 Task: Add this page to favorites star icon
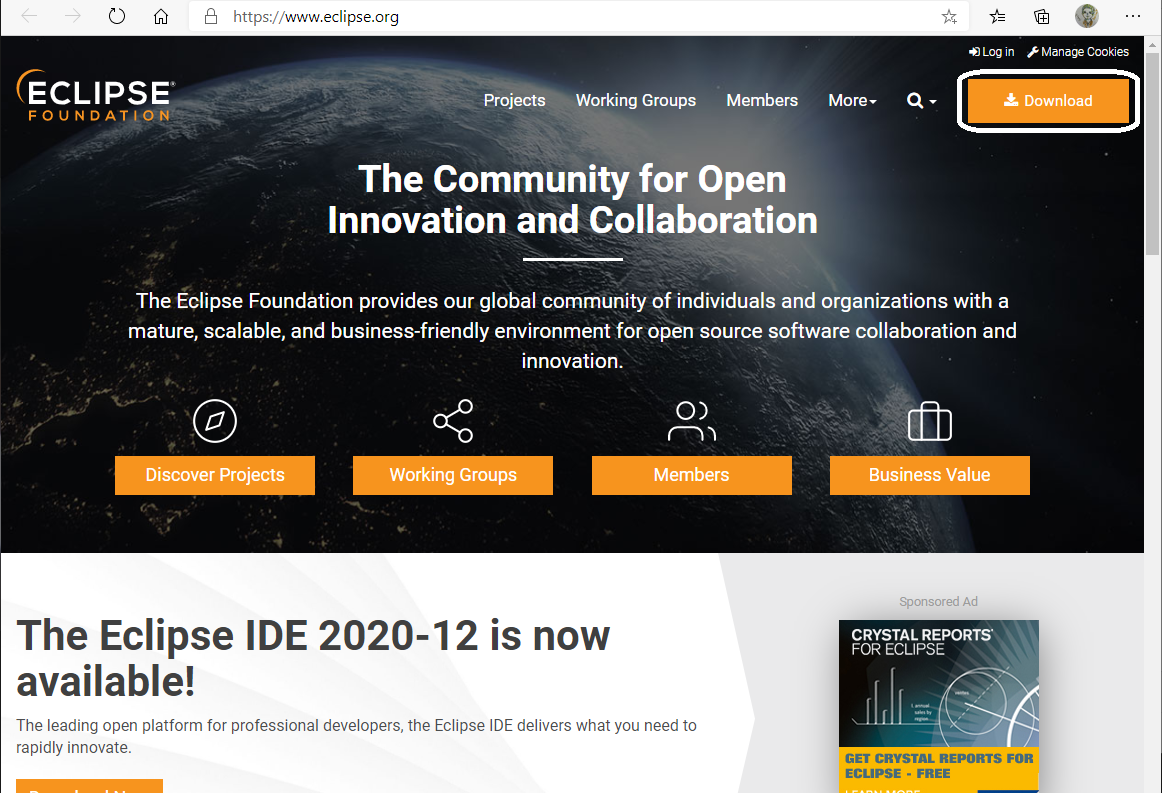949,16
